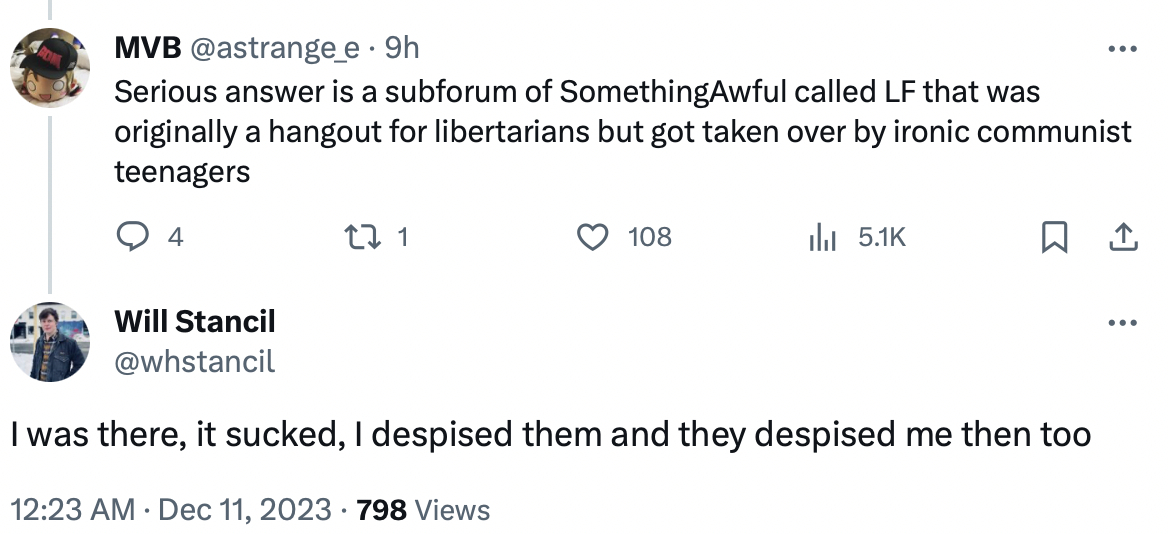Like MVB's tweet with the heart icon
1168x534 pixels.
pyautogui.click(x=594, y=237)
